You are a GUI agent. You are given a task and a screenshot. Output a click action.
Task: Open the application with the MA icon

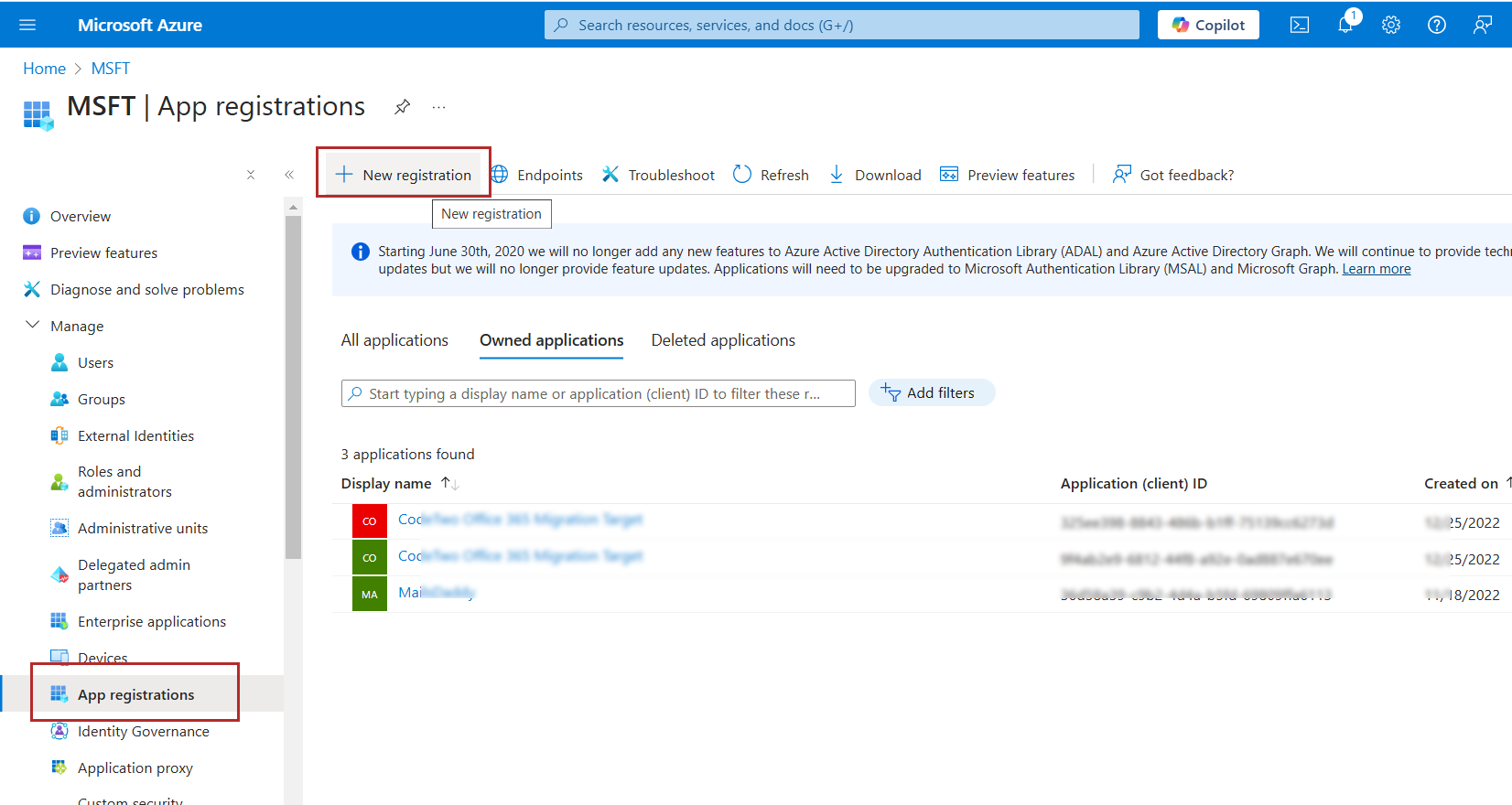coord(437,593)
